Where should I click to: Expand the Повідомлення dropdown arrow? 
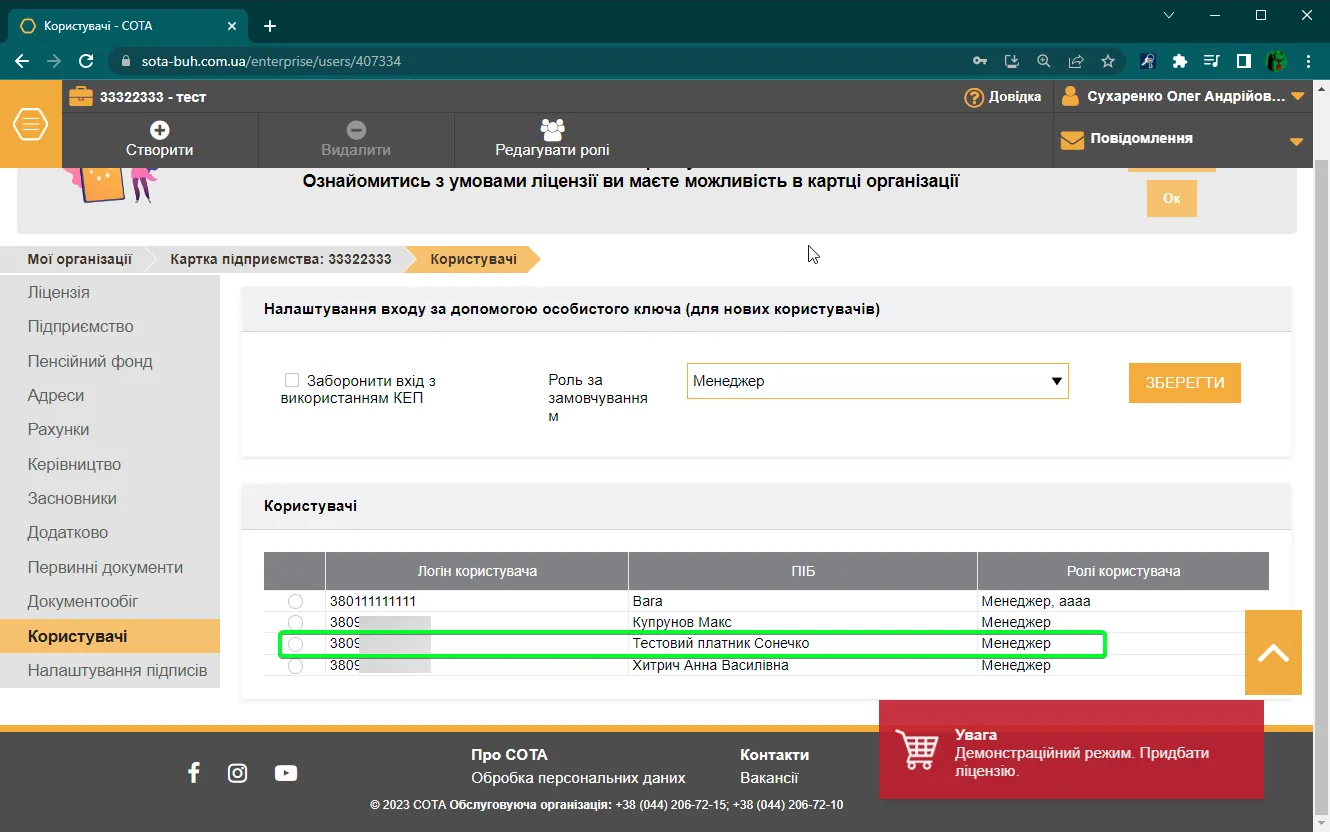pos(1298,142)
